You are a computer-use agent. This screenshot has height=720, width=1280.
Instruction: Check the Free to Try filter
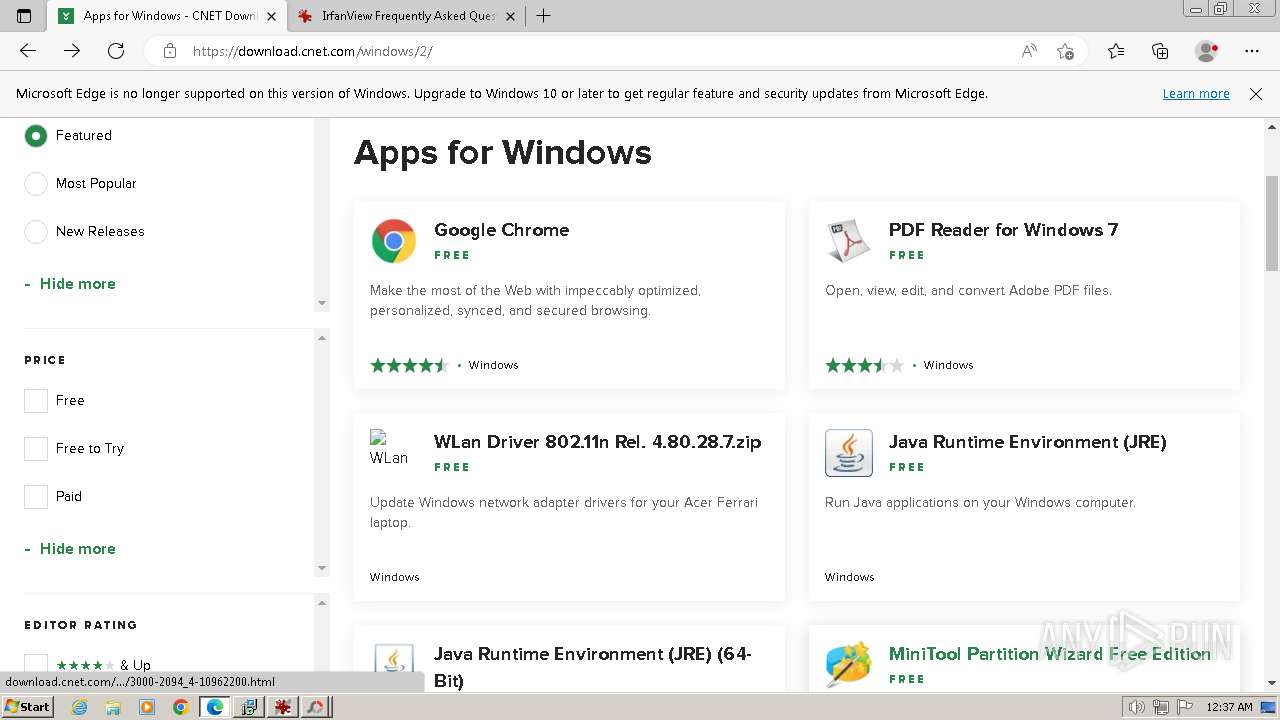(x=36, y=448)
